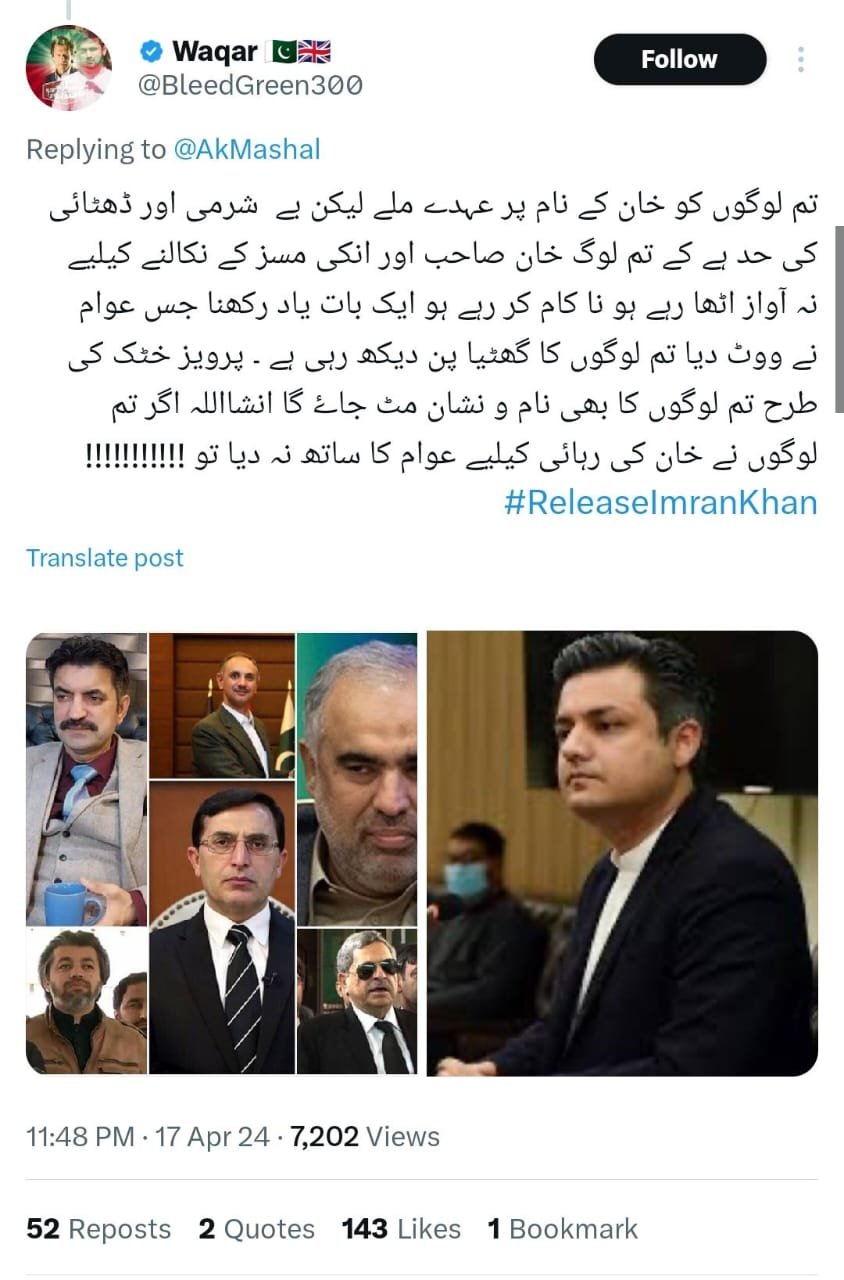Open the photo of man in black jacket
Image resolution: width=844 pixels, height=1280 pixels.
[622, 853]
